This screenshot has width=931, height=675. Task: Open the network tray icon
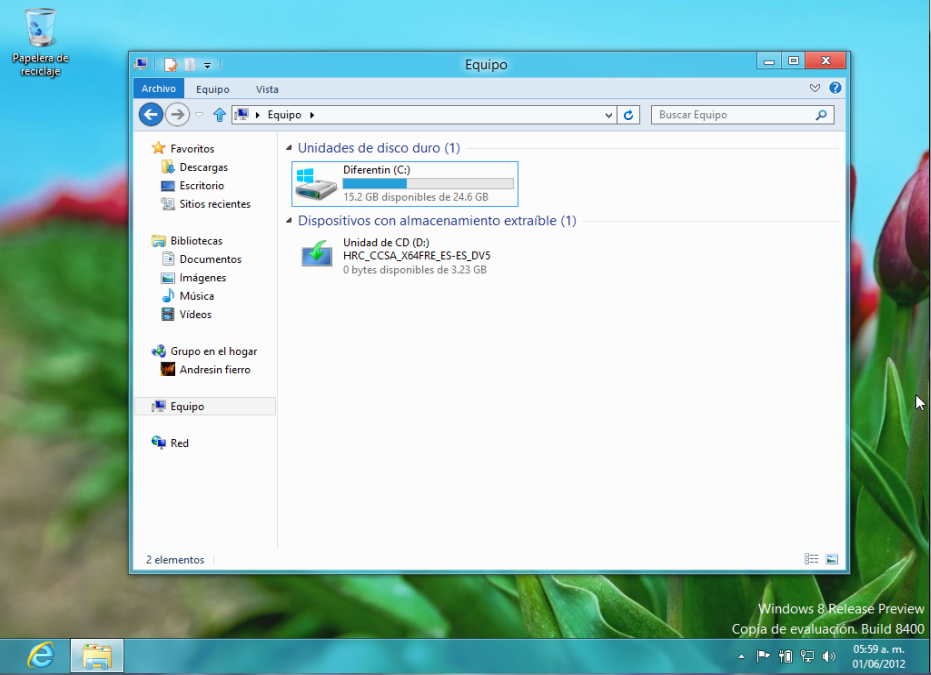coord(807,656)
